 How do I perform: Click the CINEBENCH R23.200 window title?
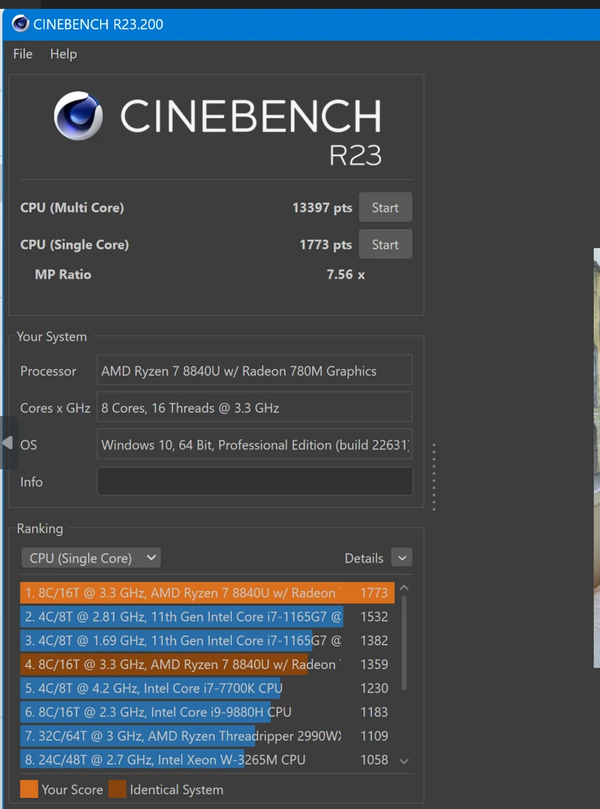coord(98,24)
